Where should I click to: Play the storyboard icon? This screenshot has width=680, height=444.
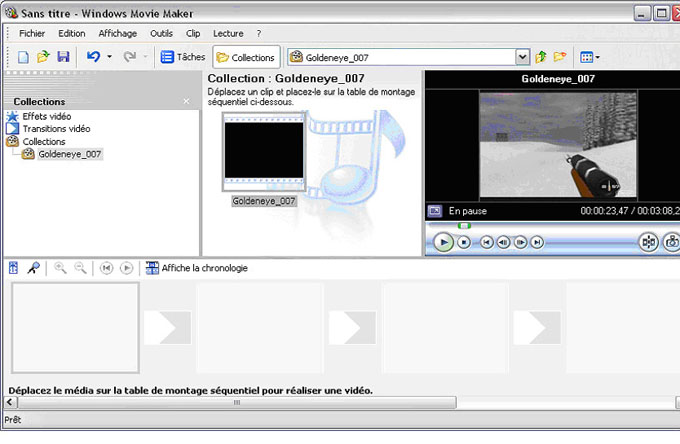(x=126, y=268)
